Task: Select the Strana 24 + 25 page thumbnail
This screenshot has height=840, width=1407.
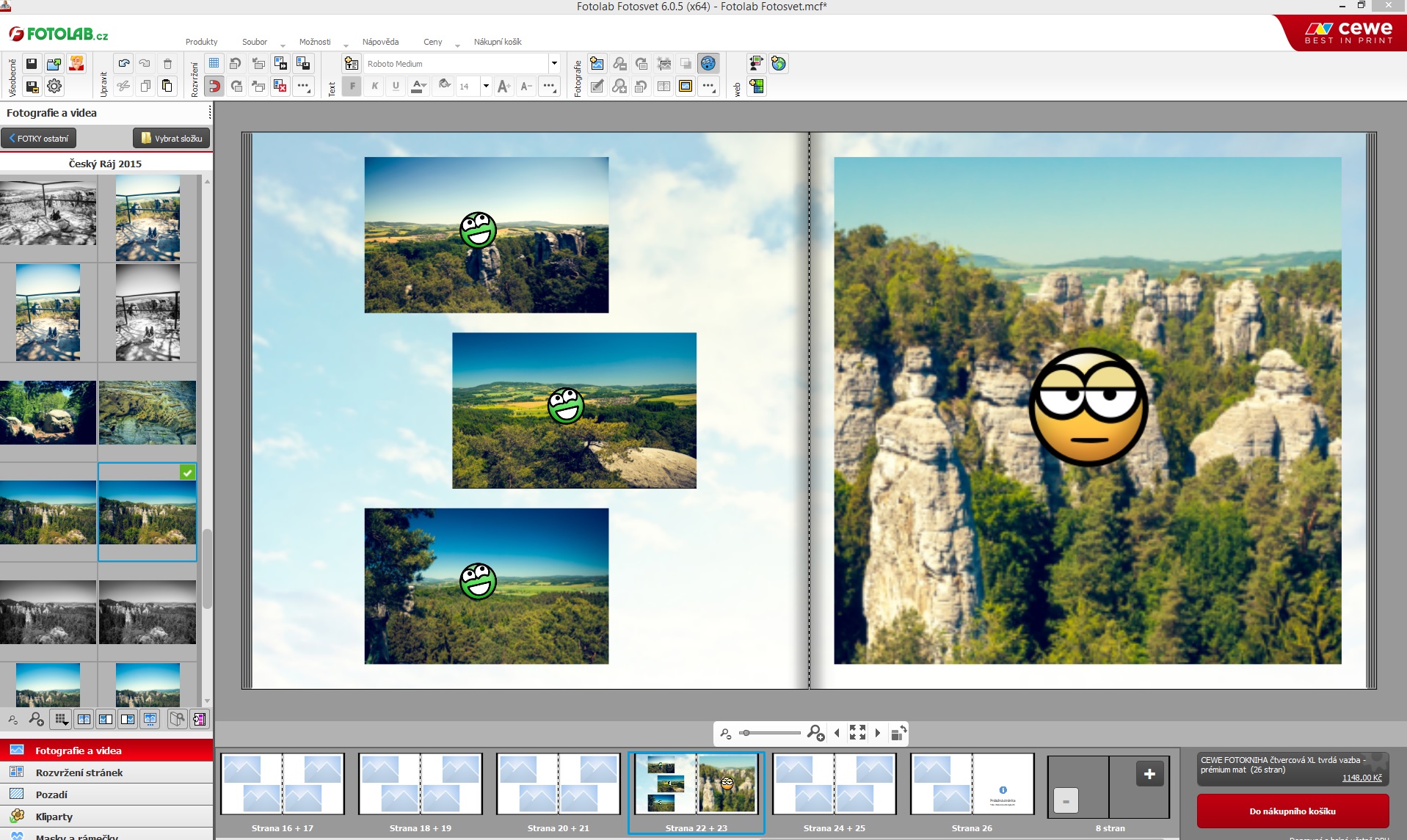Action: 834,785
